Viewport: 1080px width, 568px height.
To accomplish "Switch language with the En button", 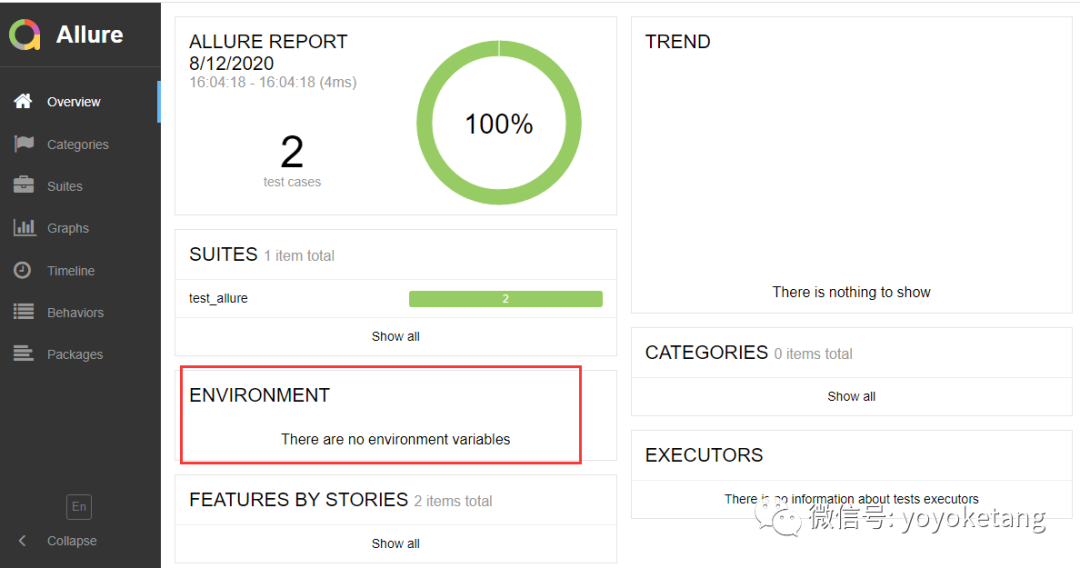I will point(79,507).
